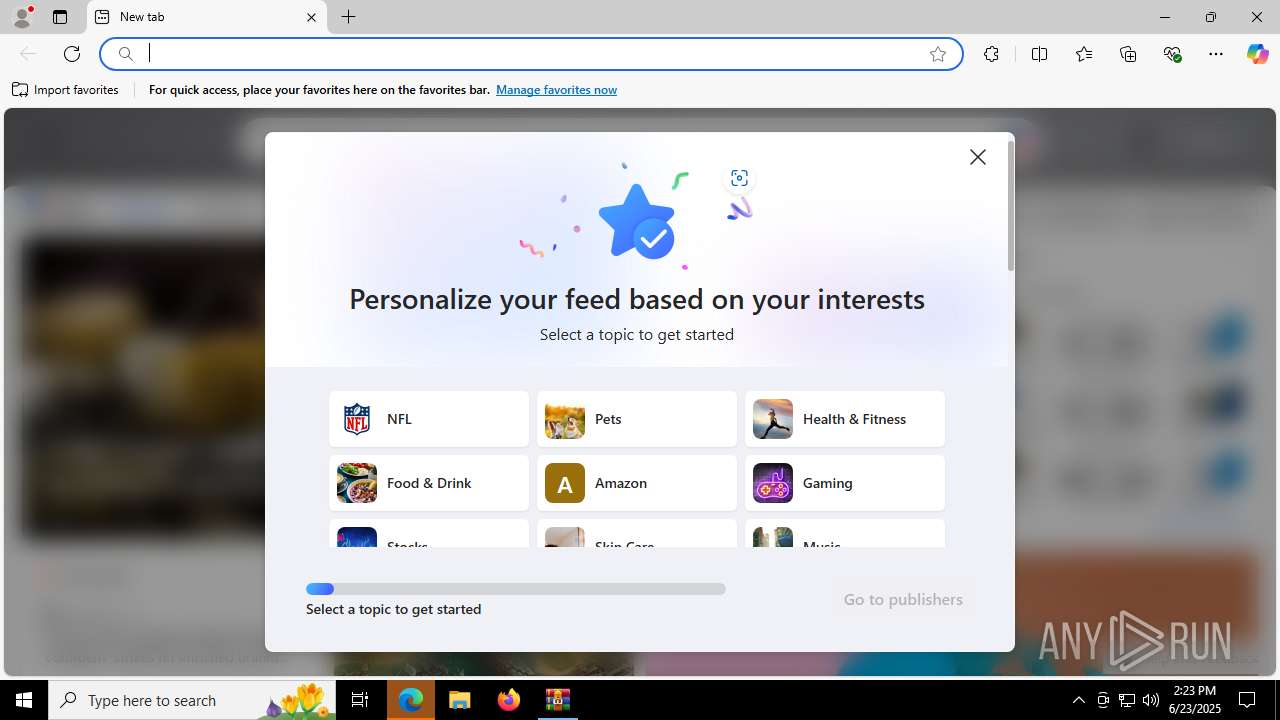
Task: Open Browser essentials heart icon
Action: [1173, 54]
